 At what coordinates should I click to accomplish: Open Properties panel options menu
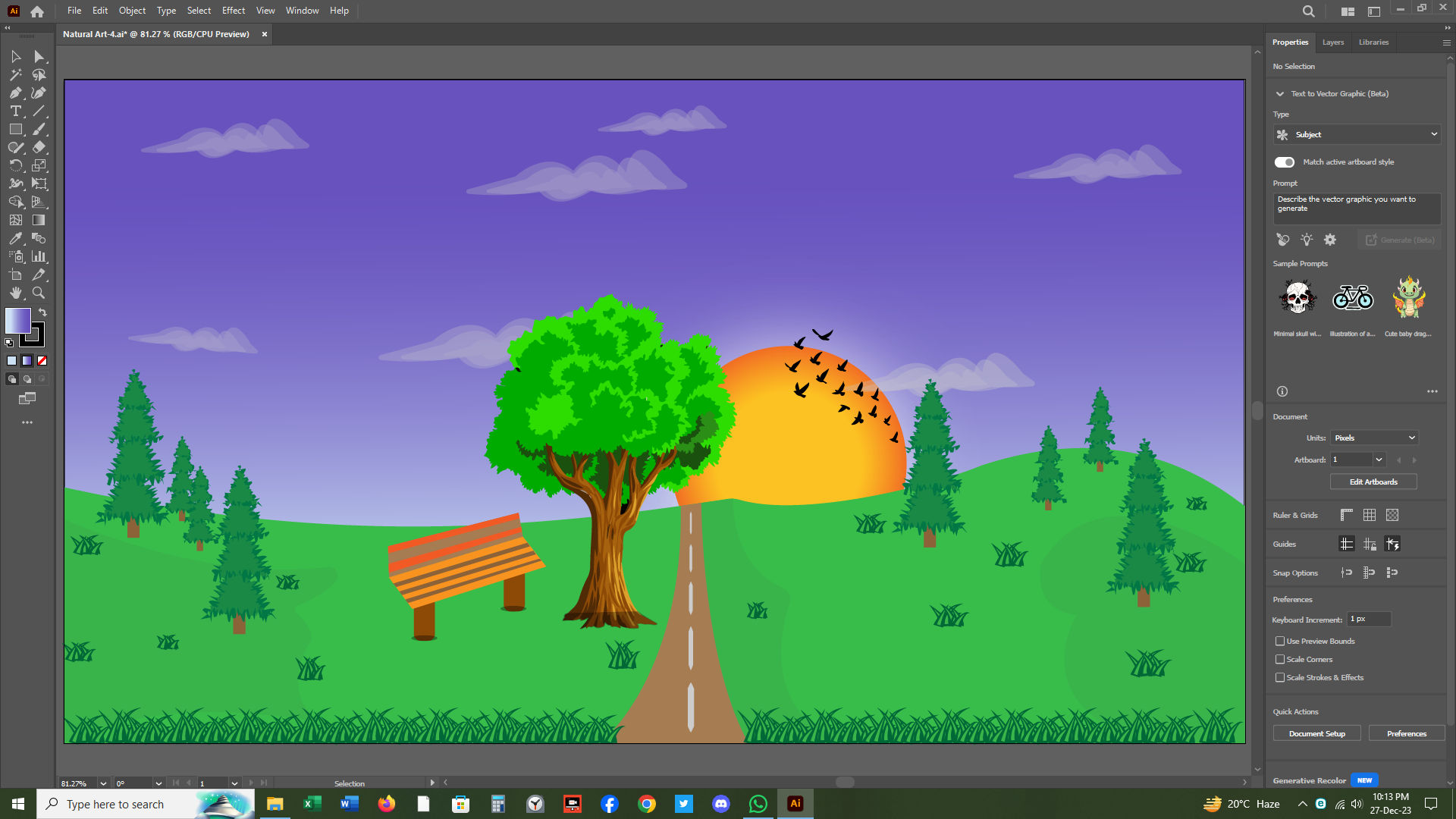1446,43
